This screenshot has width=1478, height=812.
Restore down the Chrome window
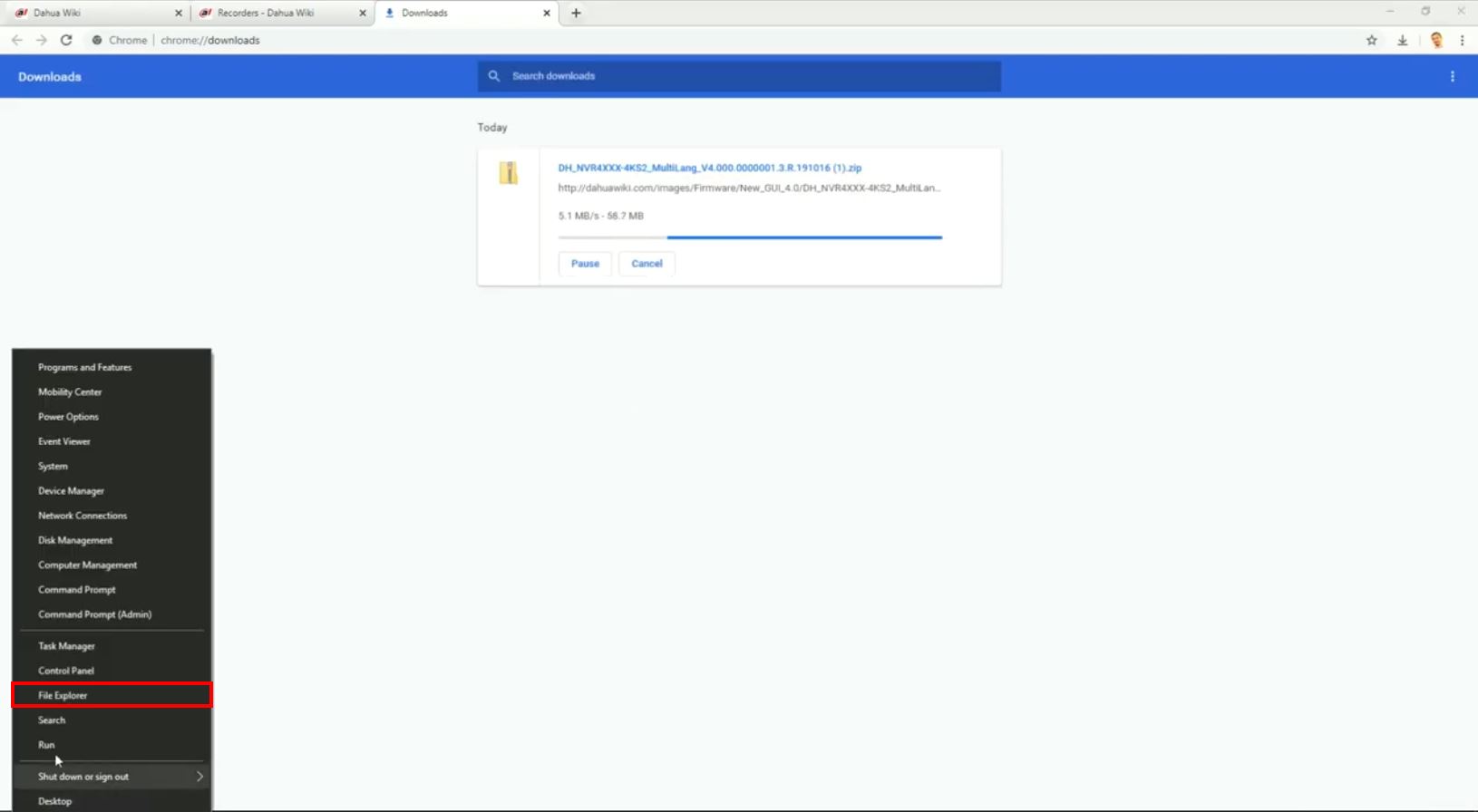tap(1425, 11)
